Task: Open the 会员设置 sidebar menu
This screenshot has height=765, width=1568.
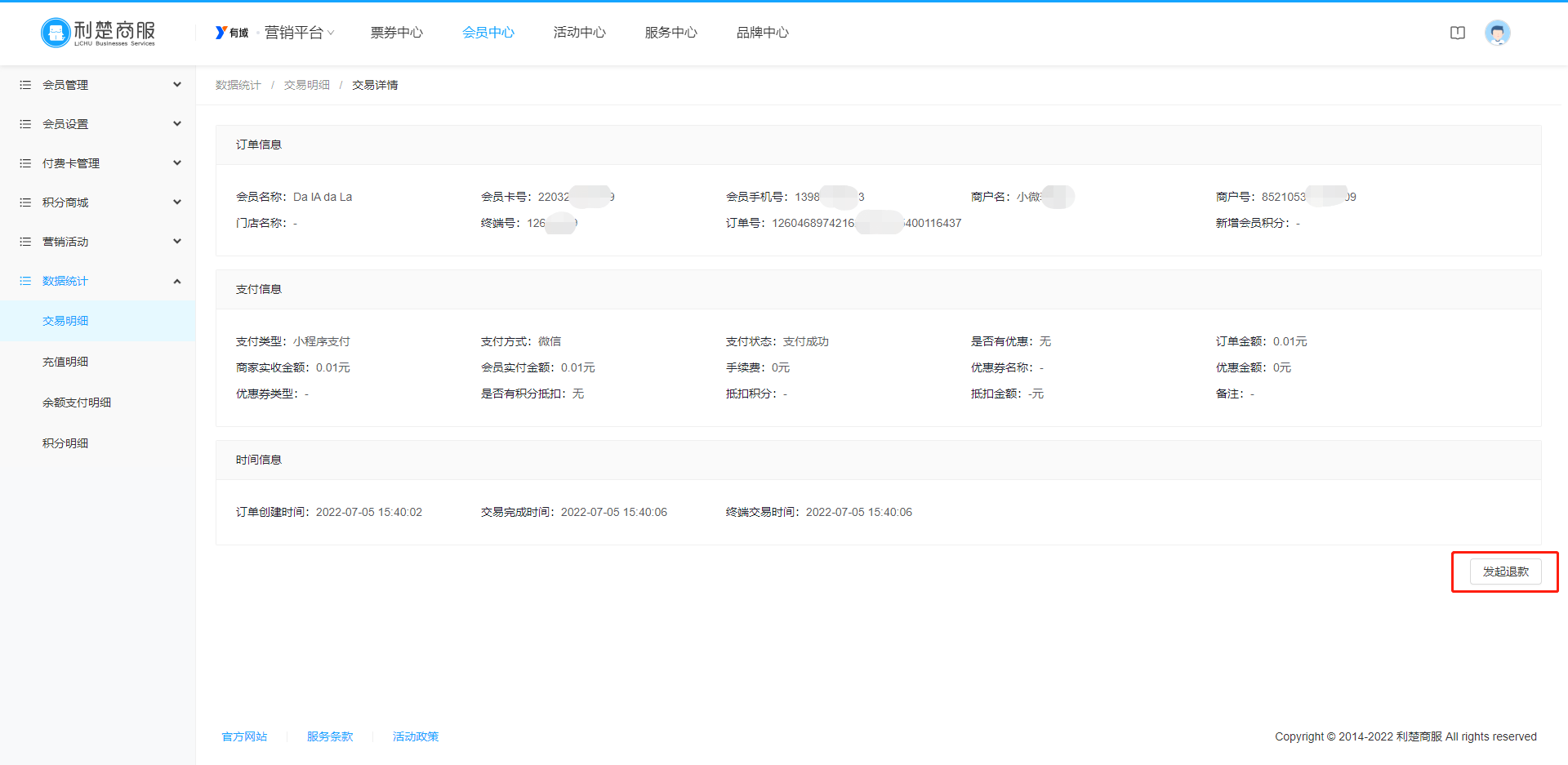Action: [98, 124]
